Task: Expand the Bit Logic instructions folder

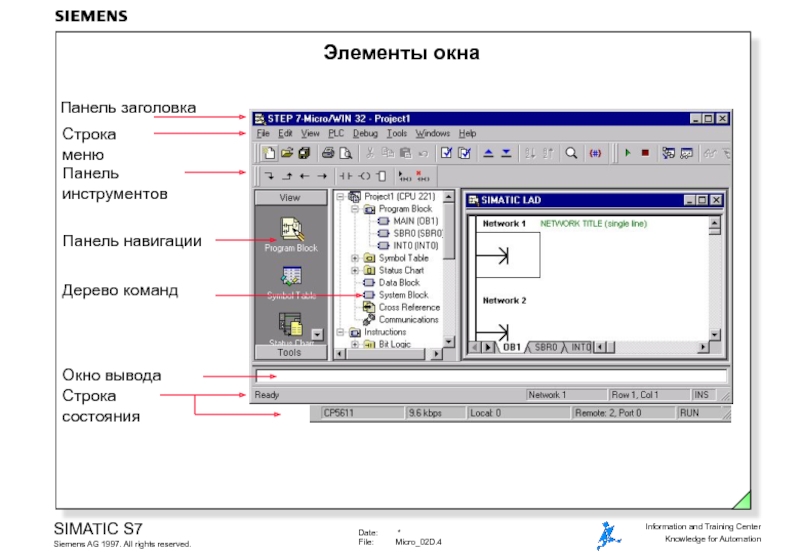Action: (355, 344)
